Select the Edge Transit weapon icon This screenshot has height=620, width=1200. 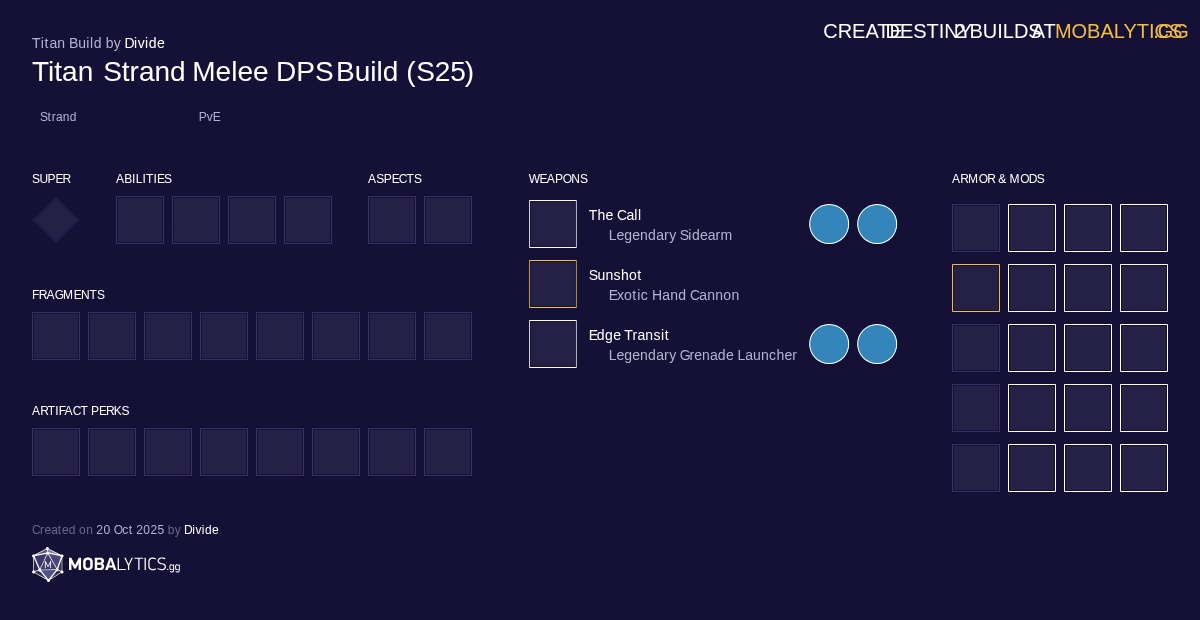(553, 344)
